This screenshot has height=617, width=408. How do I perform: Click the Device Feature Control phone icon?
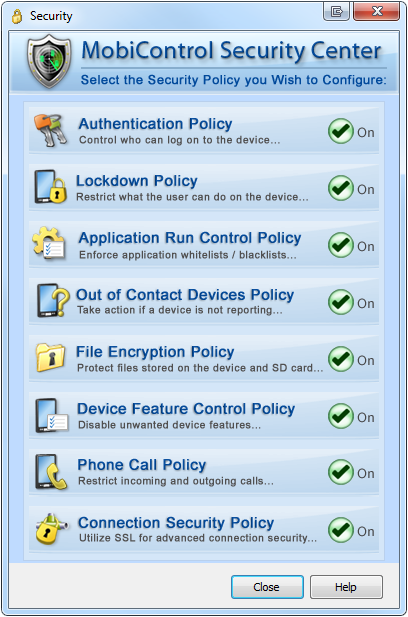coord(52,415)
